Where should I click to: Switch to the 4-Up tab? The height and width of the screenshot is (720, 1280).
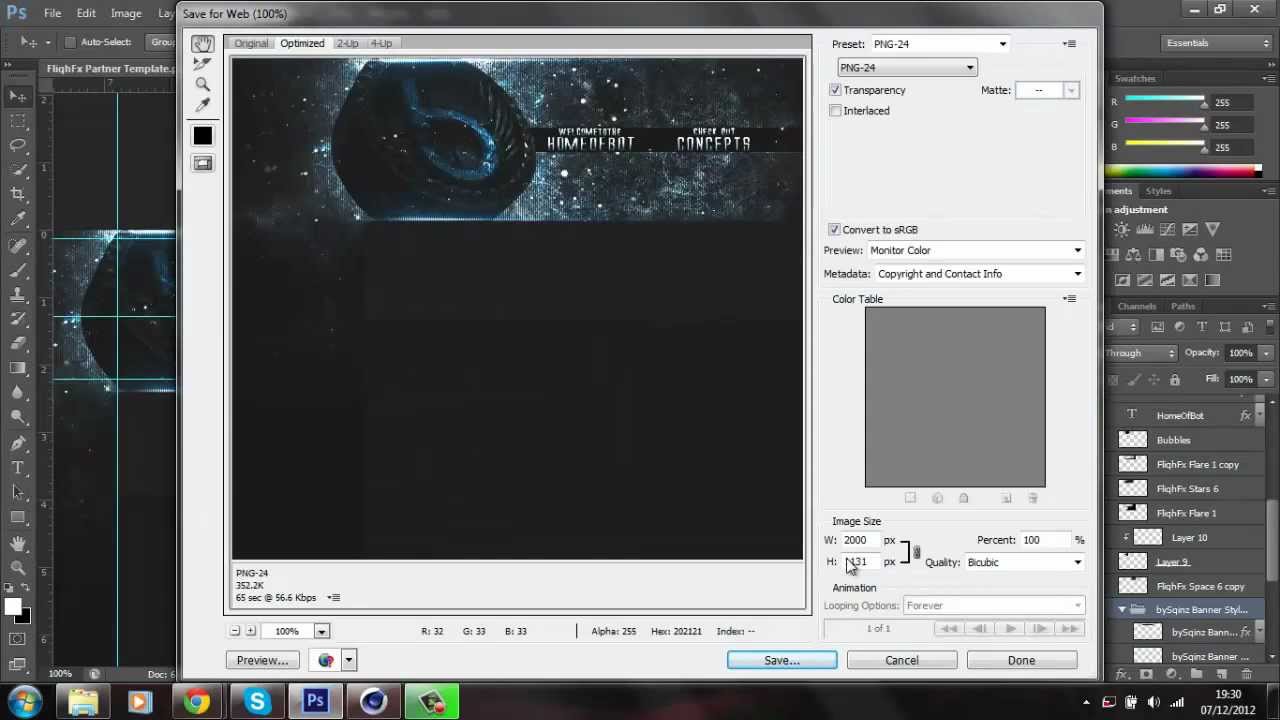coord(381,43)
